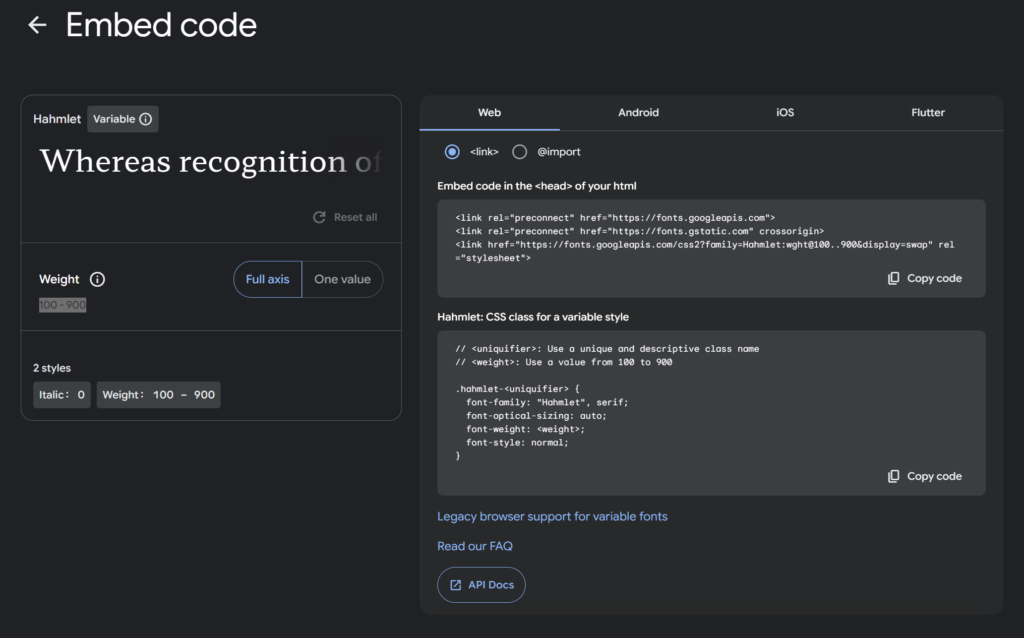Choose the One value weight option

[342, 279]
